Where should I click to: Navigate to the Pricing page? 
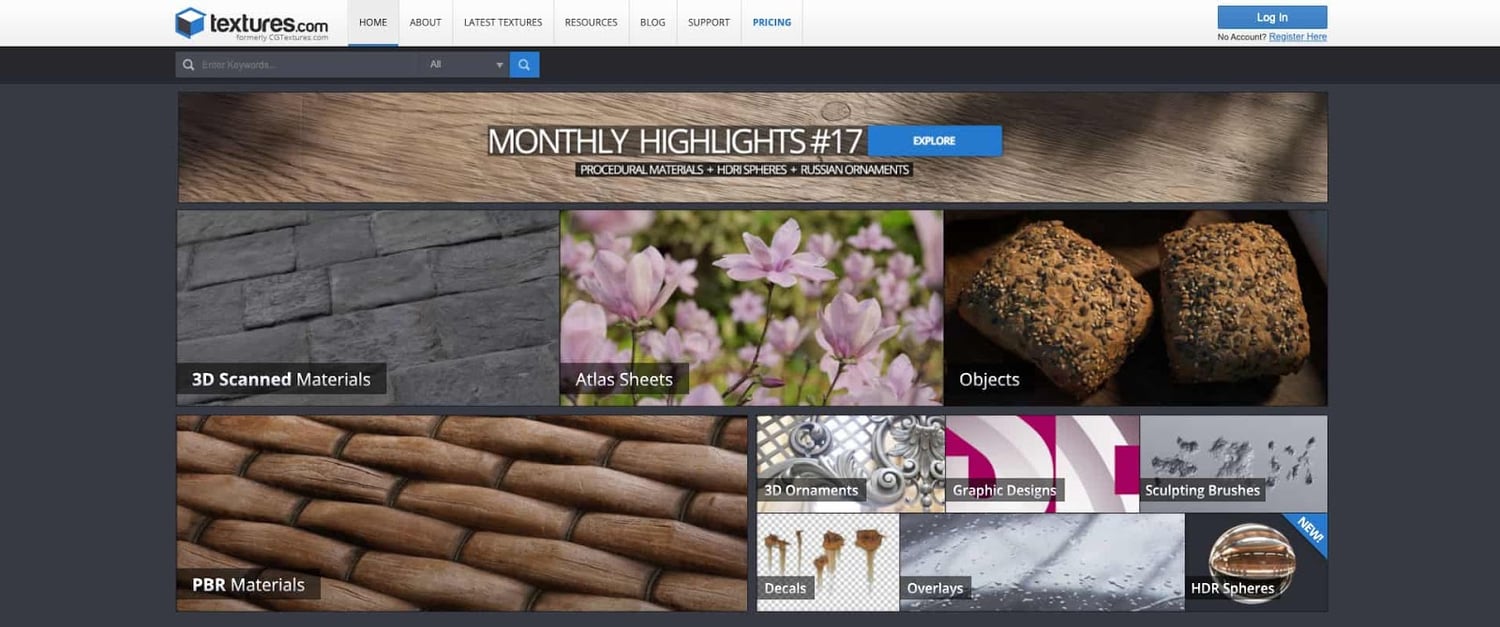(x=771, y=23)
